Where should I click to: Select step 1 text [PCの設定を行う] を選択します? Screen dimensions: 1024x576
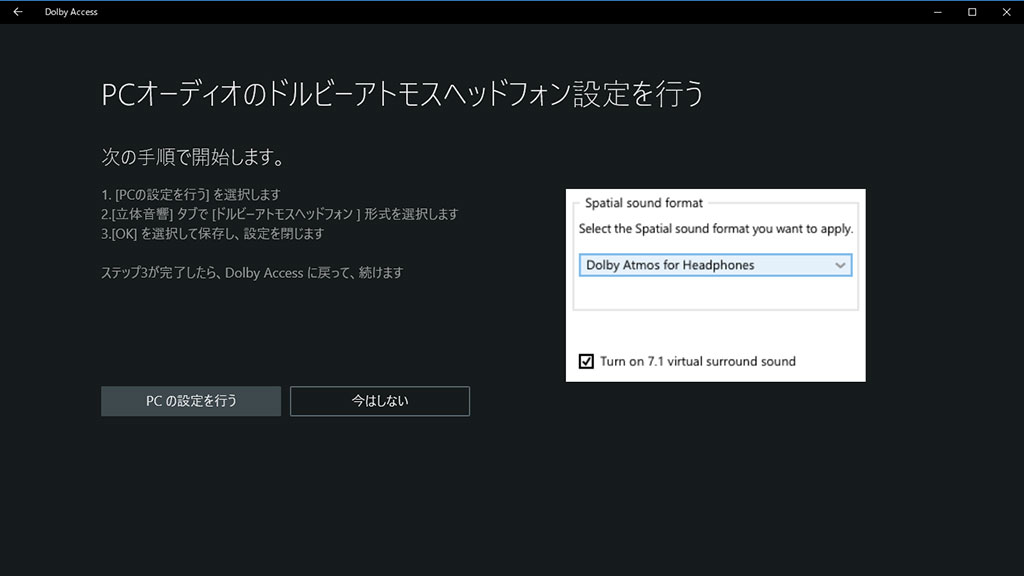[191, 195]
